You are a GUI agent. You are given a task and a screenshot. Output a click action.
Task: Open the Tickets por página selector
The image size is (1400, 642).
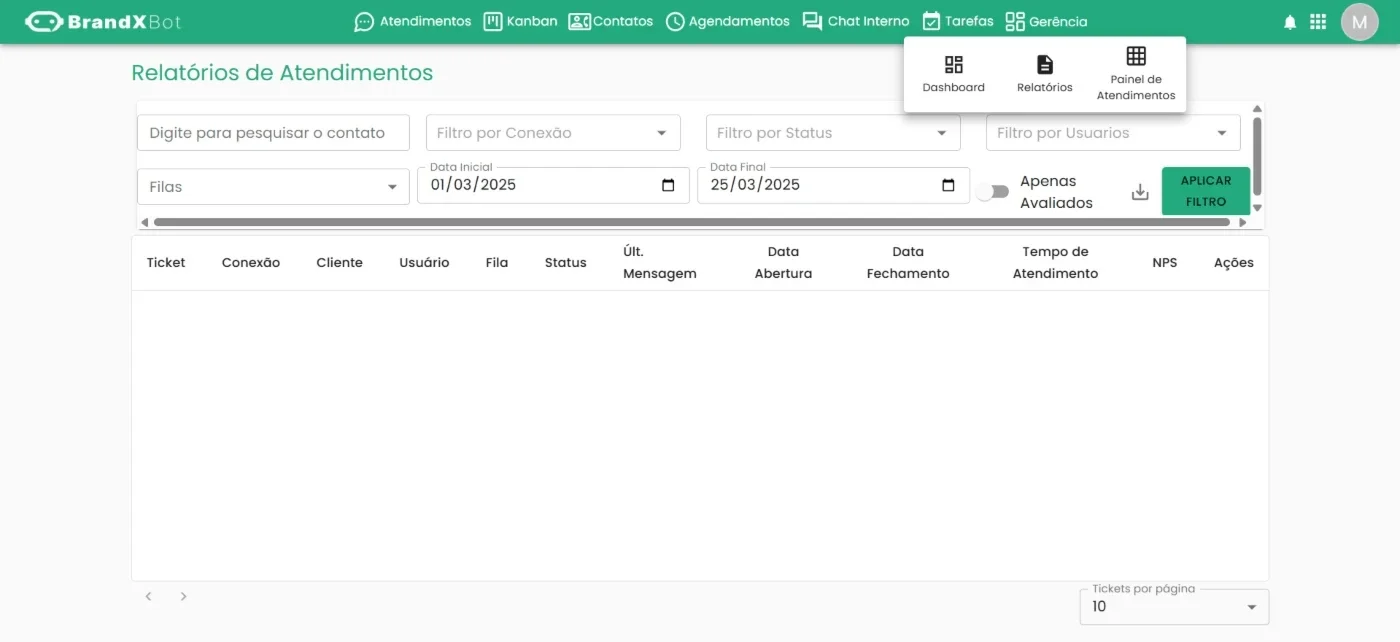1174,607
